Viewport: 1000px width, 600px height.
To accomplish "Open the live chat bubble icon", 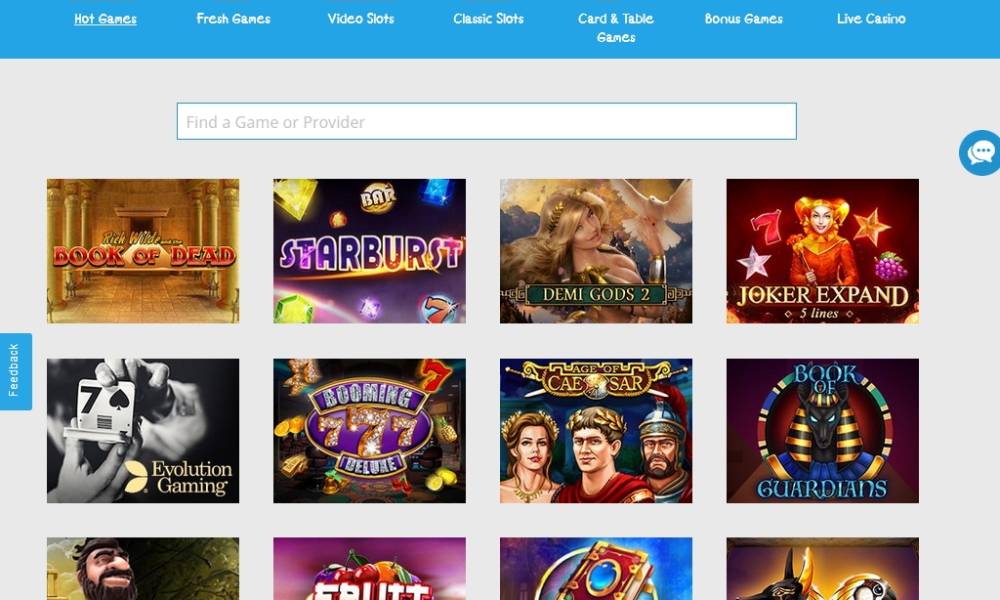I will pyautogui.click(x=980, y=153).
